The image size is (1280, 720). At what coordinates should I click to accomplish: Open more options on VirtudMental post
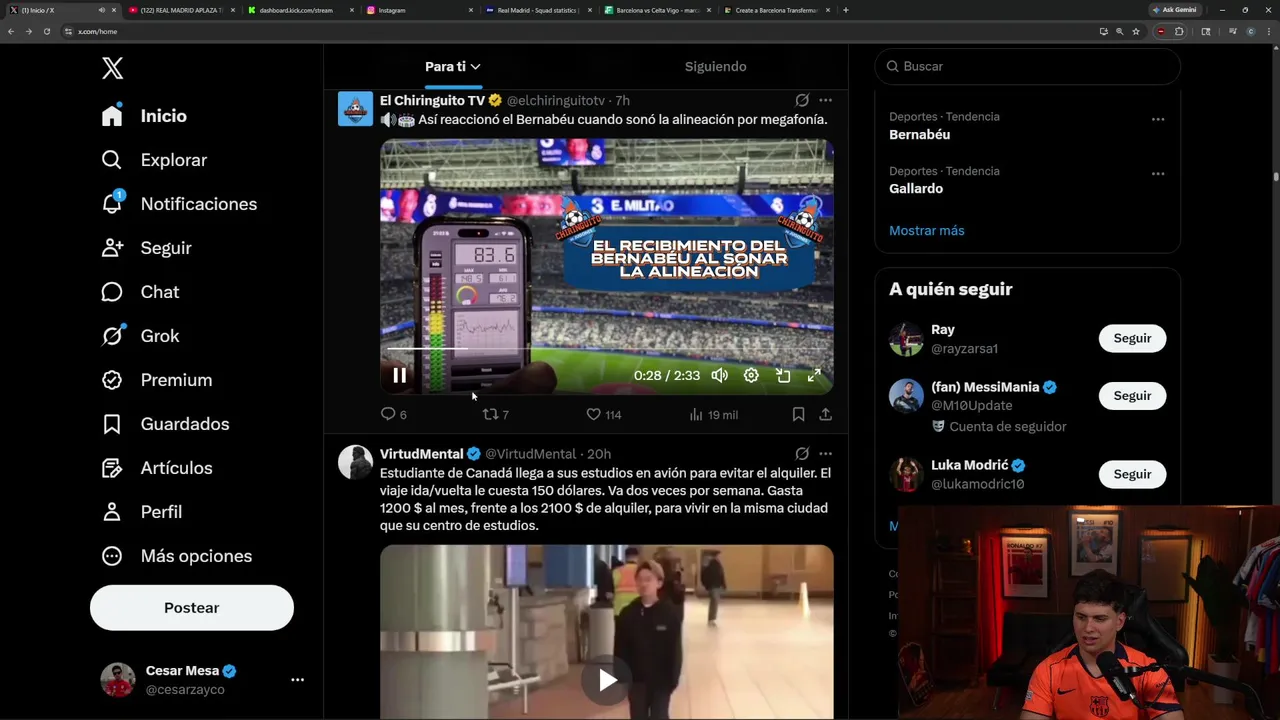(x=825, y=454)
